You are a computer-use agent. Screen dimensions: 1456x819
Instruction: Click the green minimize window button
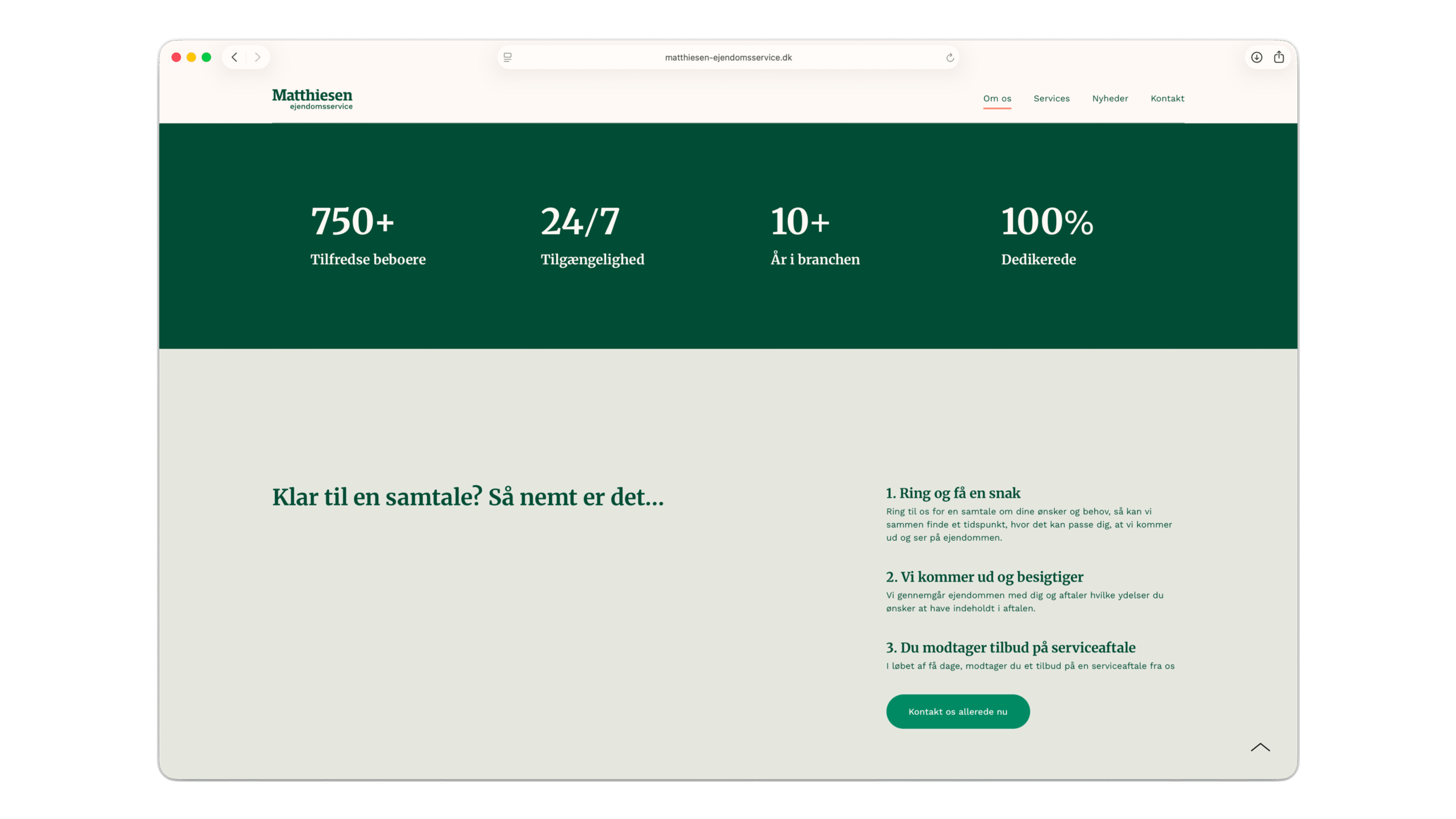pos(206,57)
